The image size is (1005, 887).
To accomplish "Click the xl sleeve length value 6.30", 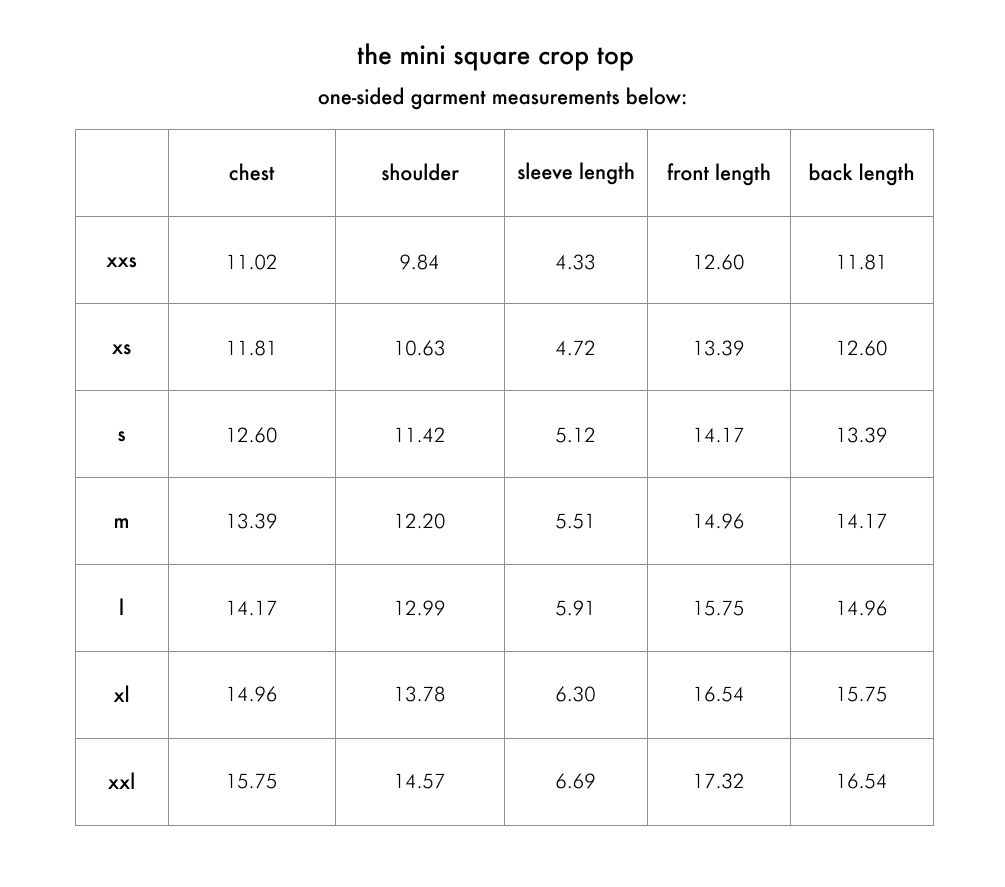I will pos(575,695).
